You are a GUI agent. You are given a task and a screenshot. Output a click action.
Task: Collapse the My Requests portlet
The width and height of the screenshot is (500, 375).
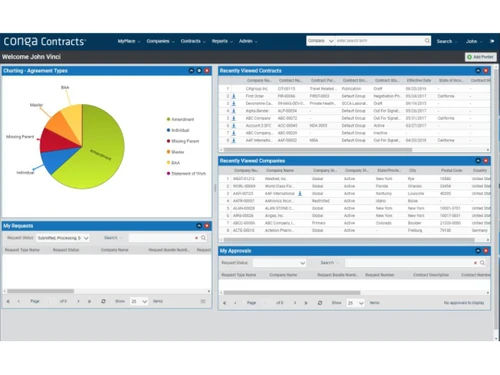[x=199, y=226]
